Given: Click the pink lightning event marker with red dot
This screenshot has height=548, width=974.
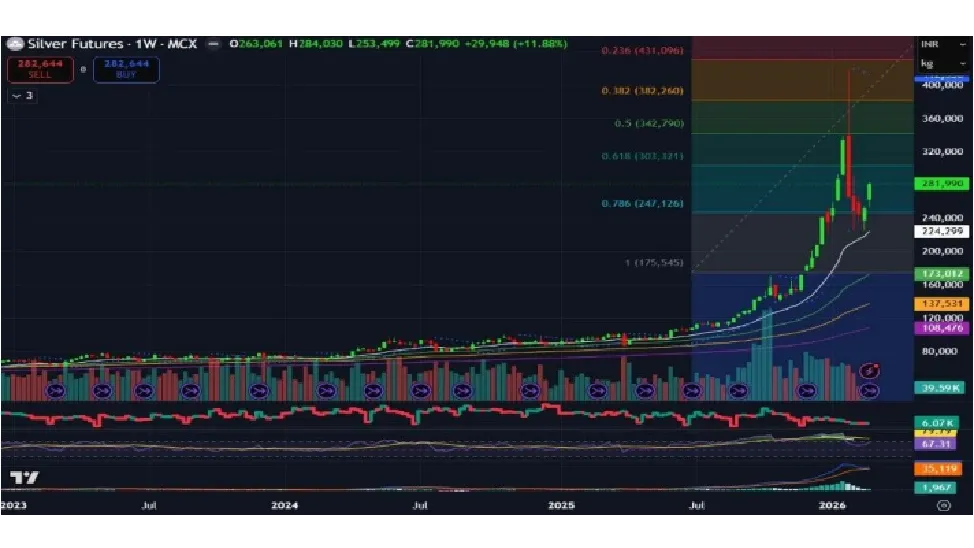Looking at the screenshot, I should click(869, 372).
